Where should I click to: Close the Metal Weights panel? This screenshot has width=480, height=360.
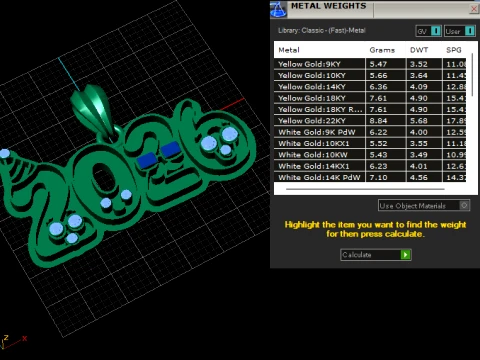click(x=473, y=9)
